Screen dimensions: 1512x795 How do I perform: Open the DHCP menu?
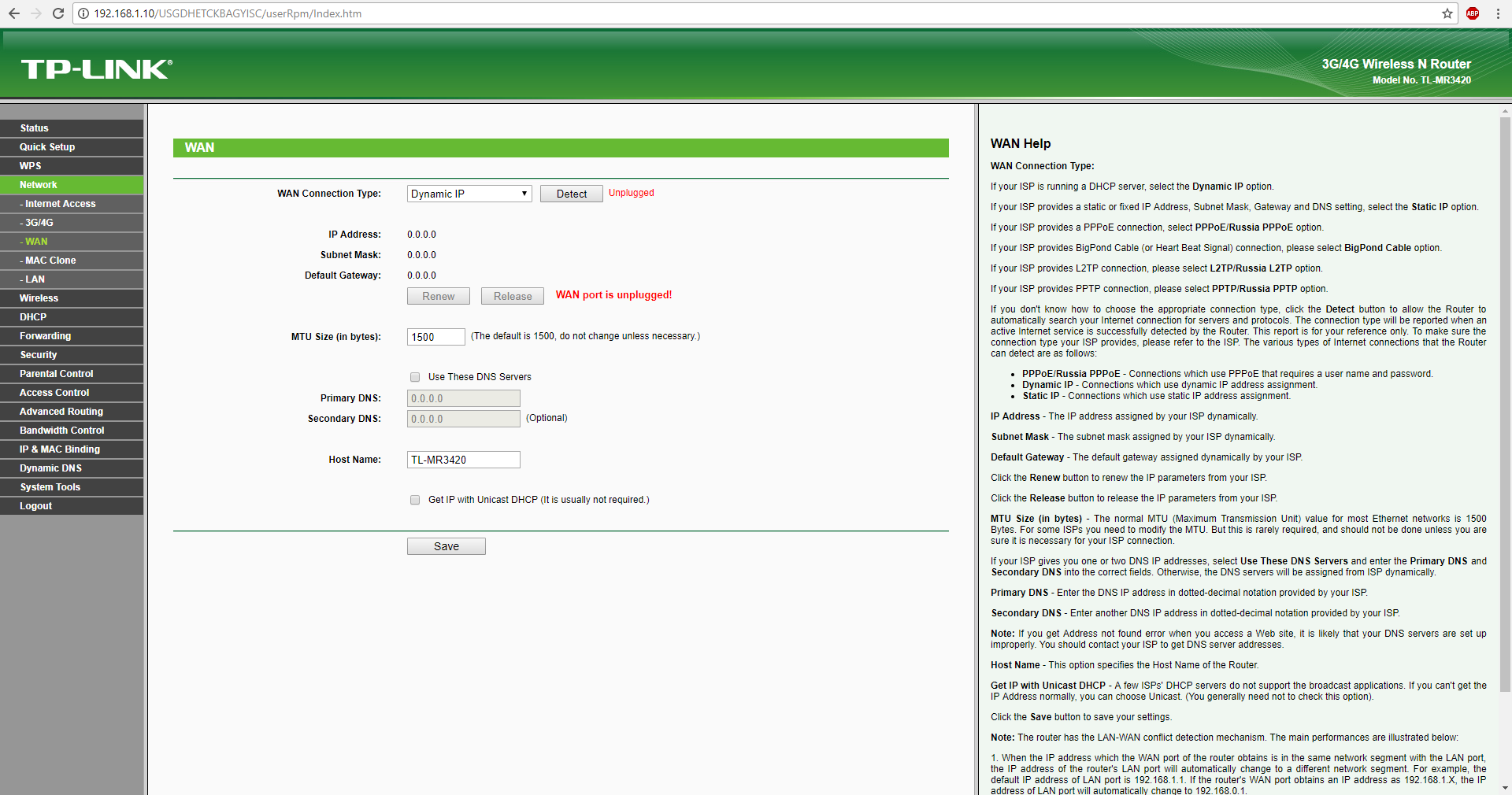click(72, 317)
